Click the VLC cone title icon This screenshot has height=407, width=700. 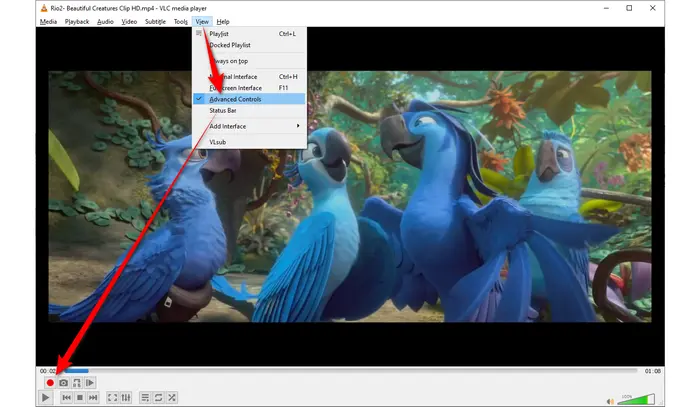point(43,8)
